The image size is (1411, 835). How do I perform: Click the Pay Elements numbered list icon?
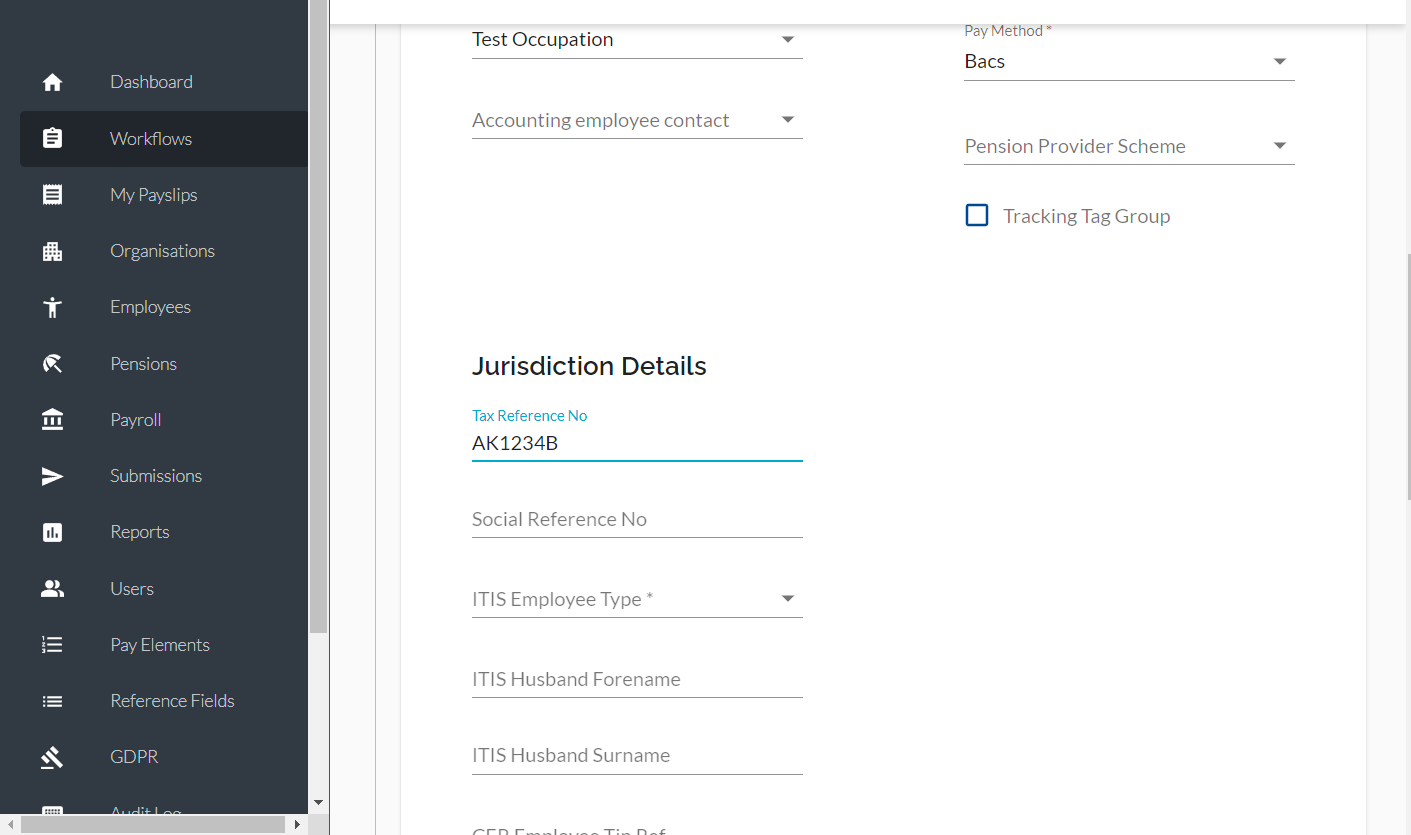click(x=53, y=645)
